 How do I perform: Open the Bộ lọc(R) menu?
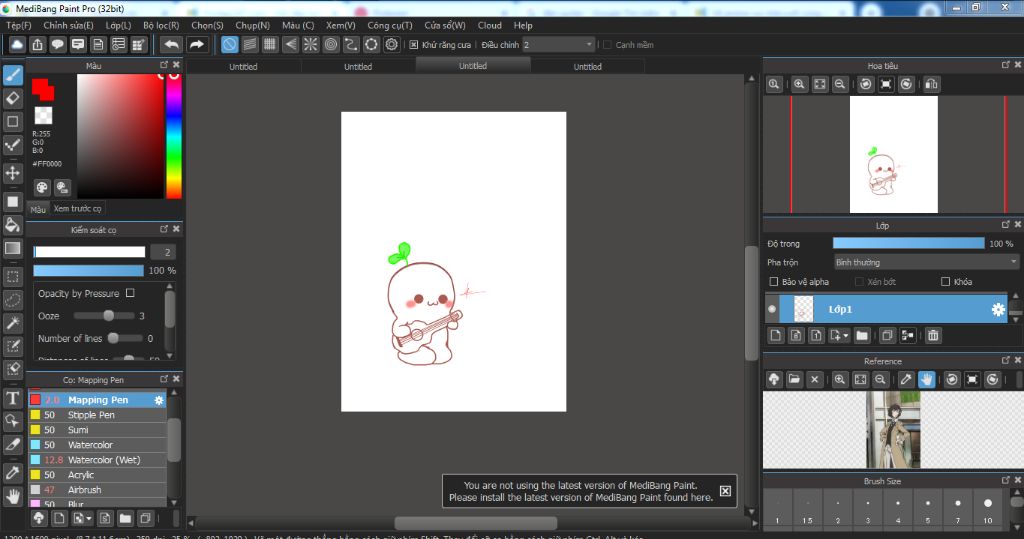(x=161, y=25)
